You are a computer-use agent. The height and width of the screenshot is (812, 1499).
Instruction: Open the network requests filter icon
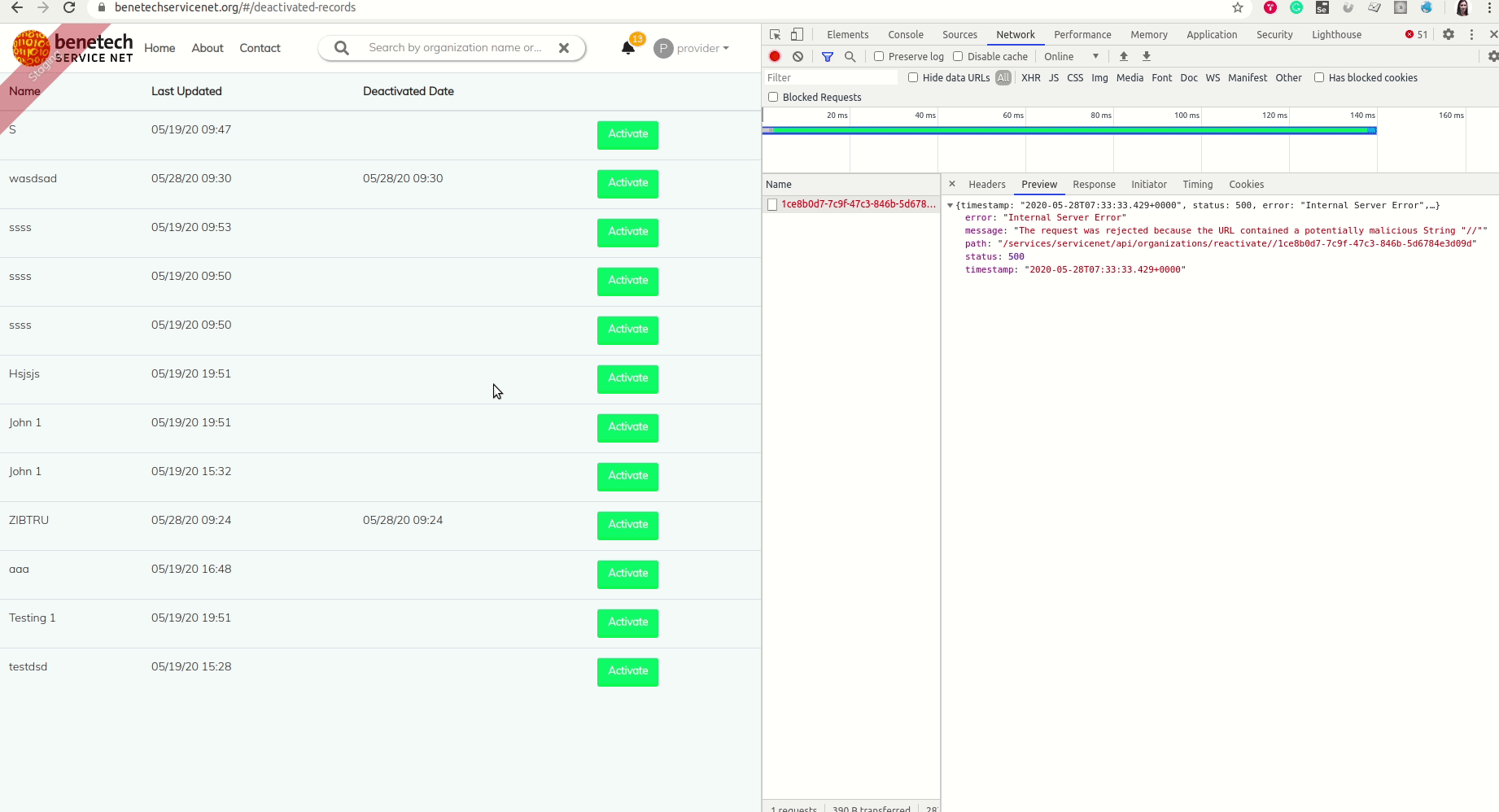click(828, 56)
